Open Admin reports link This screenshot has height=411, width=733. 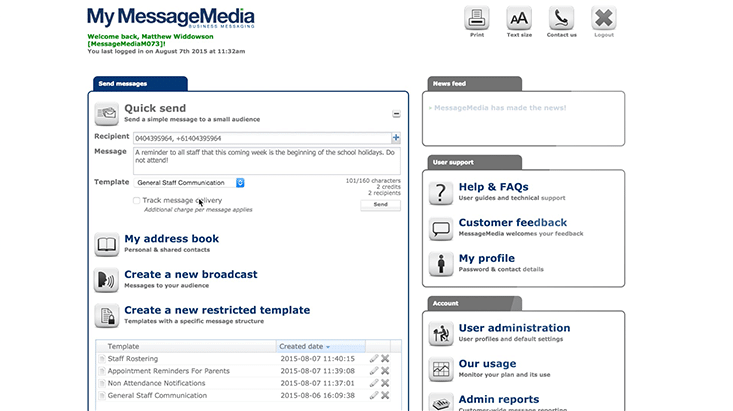click(499, 399)
